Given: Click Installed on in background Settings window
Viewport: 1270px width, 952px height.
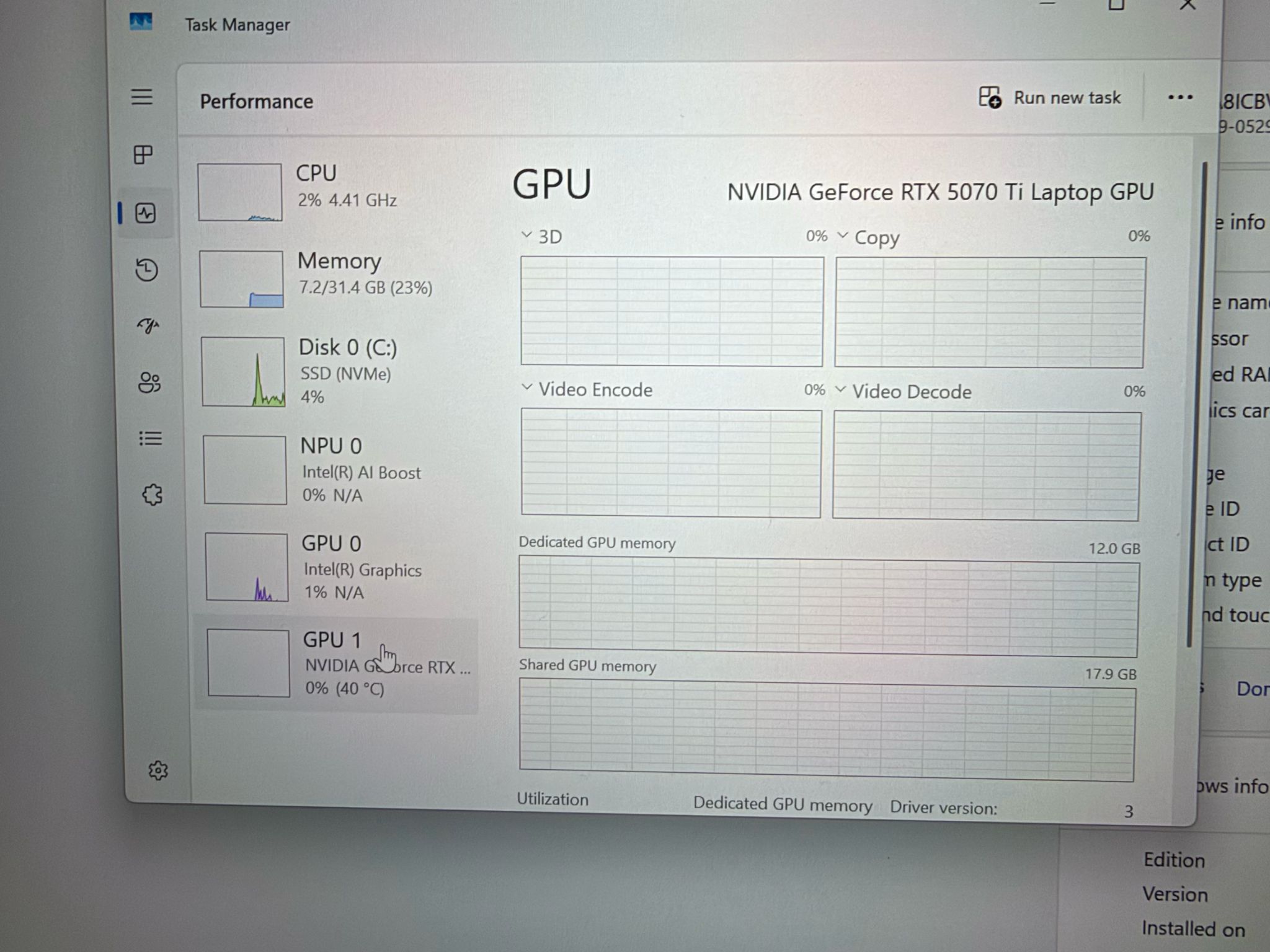Looking at the screenshot, I should [1194, 928].
